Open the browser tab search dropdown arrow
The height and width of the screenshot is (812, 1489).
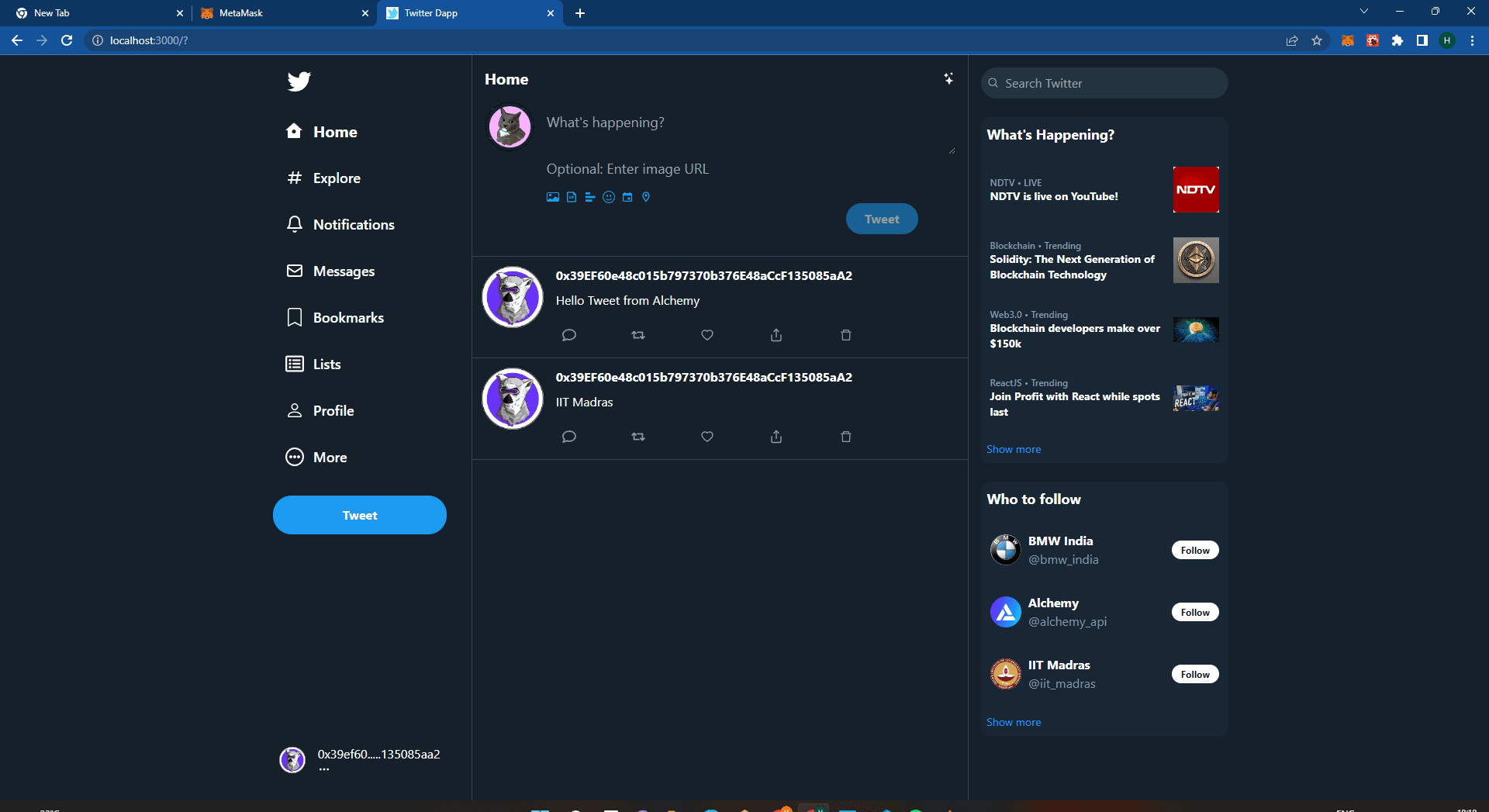[1363, 12]
